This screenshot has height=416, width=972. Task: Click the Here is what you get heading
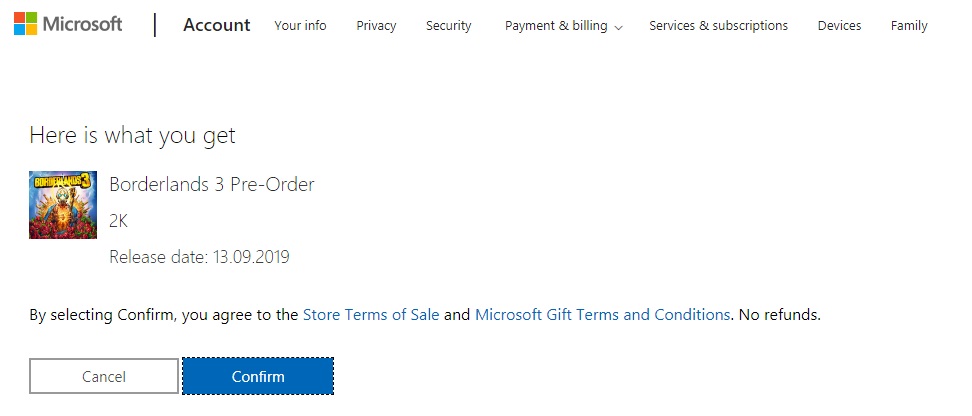[x=132, y=136]
